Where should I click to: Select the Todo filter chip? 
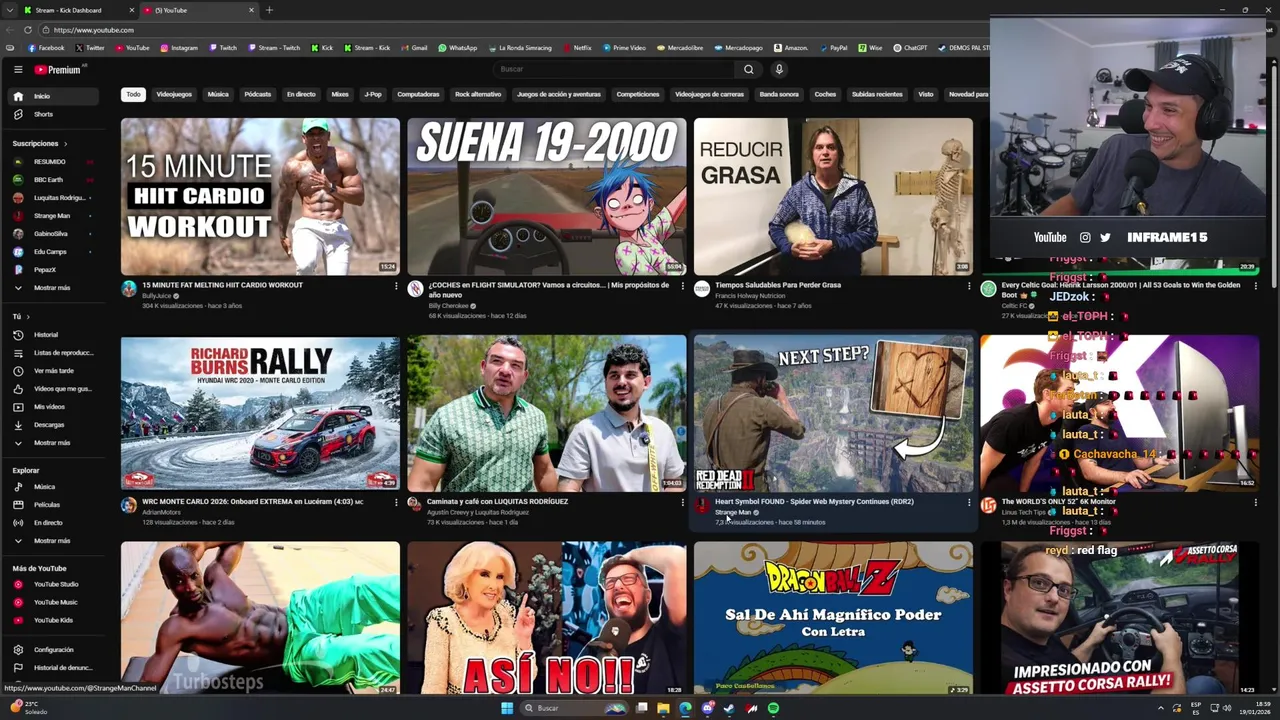coord(133,94)
